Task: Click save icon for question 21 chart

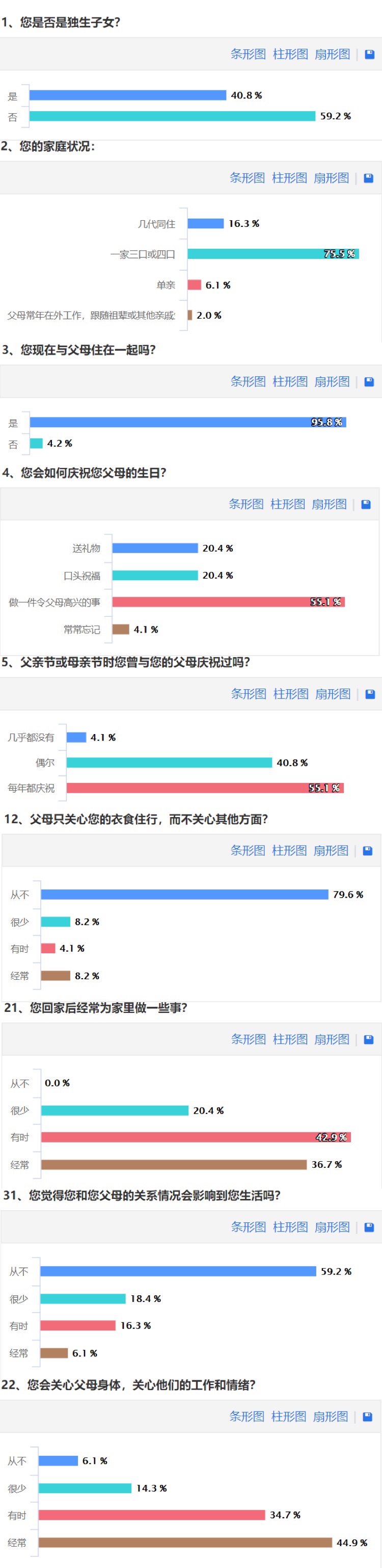Action: (369, 1040)
